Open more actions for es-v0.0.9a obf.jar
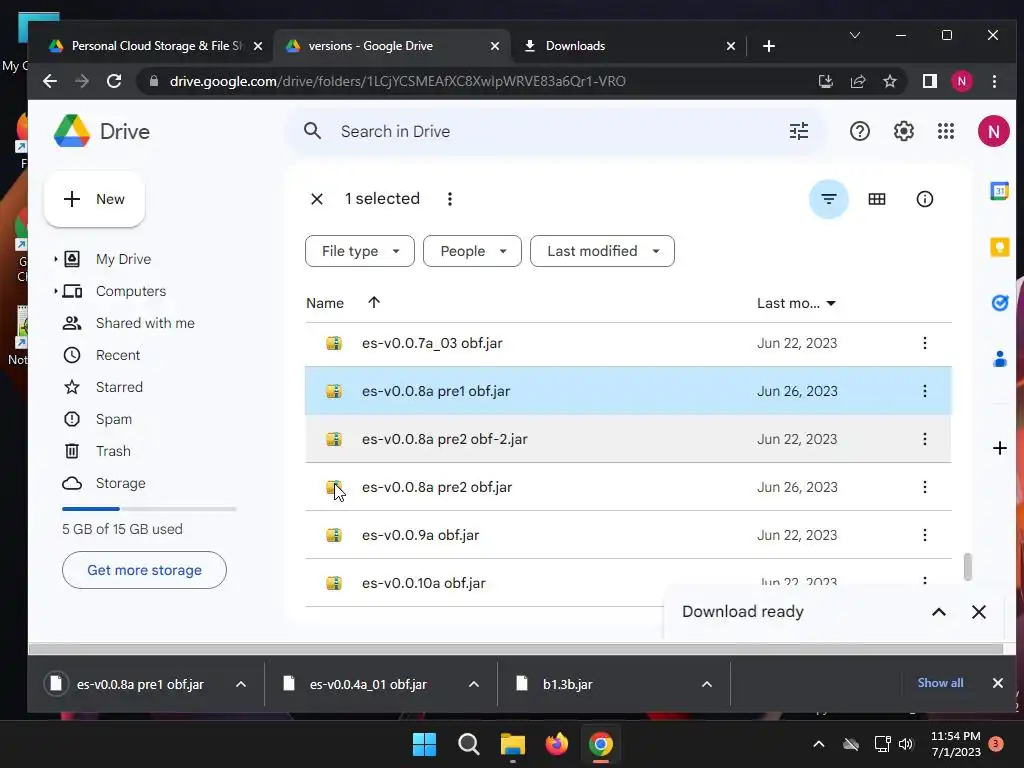 [924, 535]
